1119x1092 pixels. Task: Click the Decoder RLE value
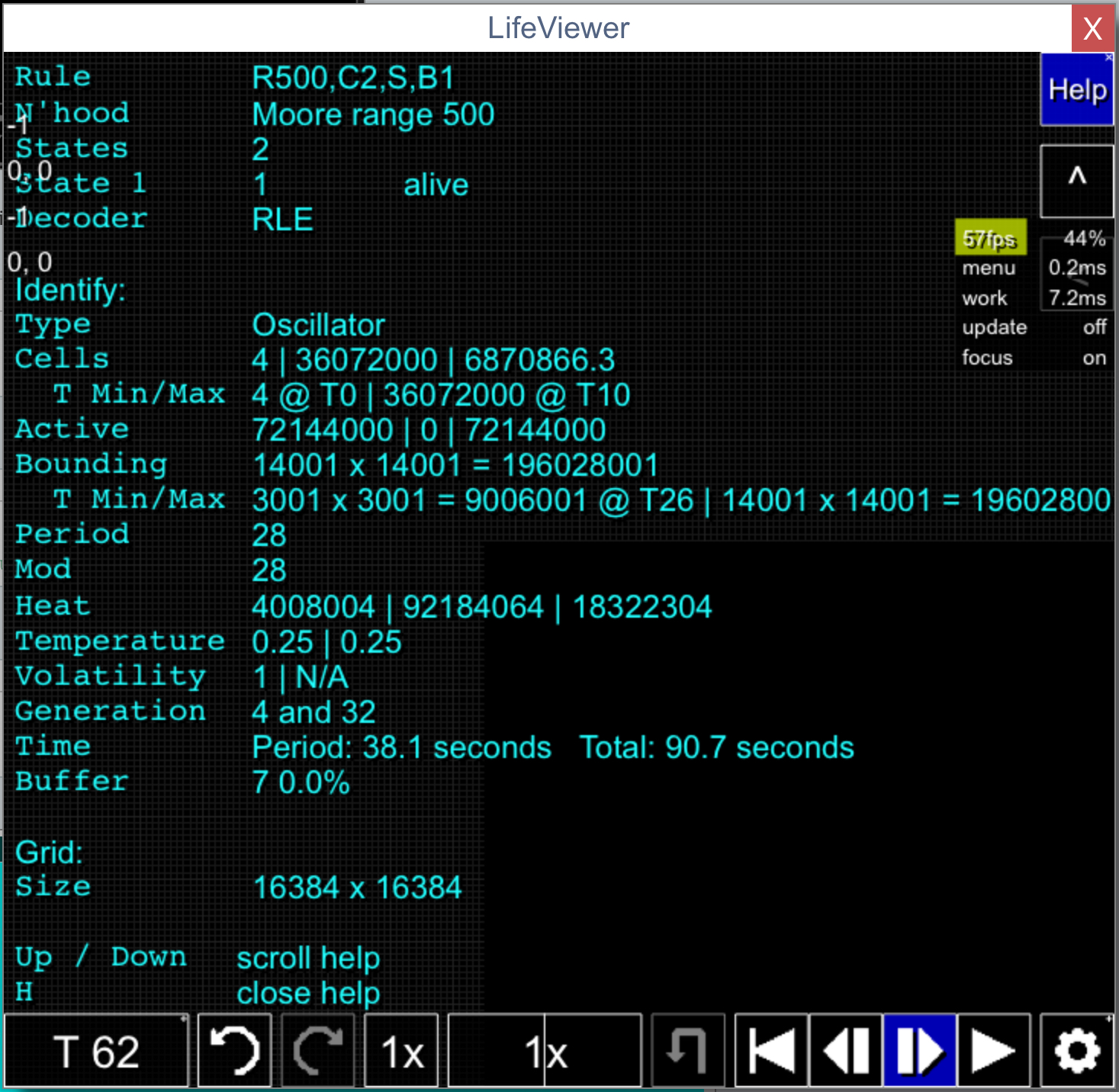(x=282, y=220)
